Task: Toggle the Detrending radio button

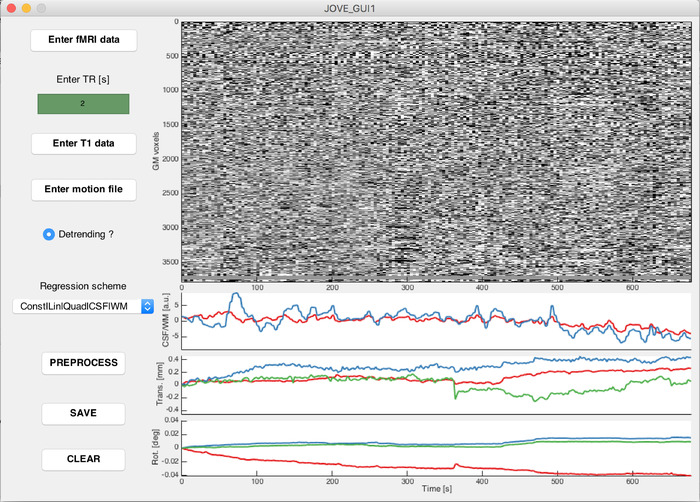Action: pos(49,234)
